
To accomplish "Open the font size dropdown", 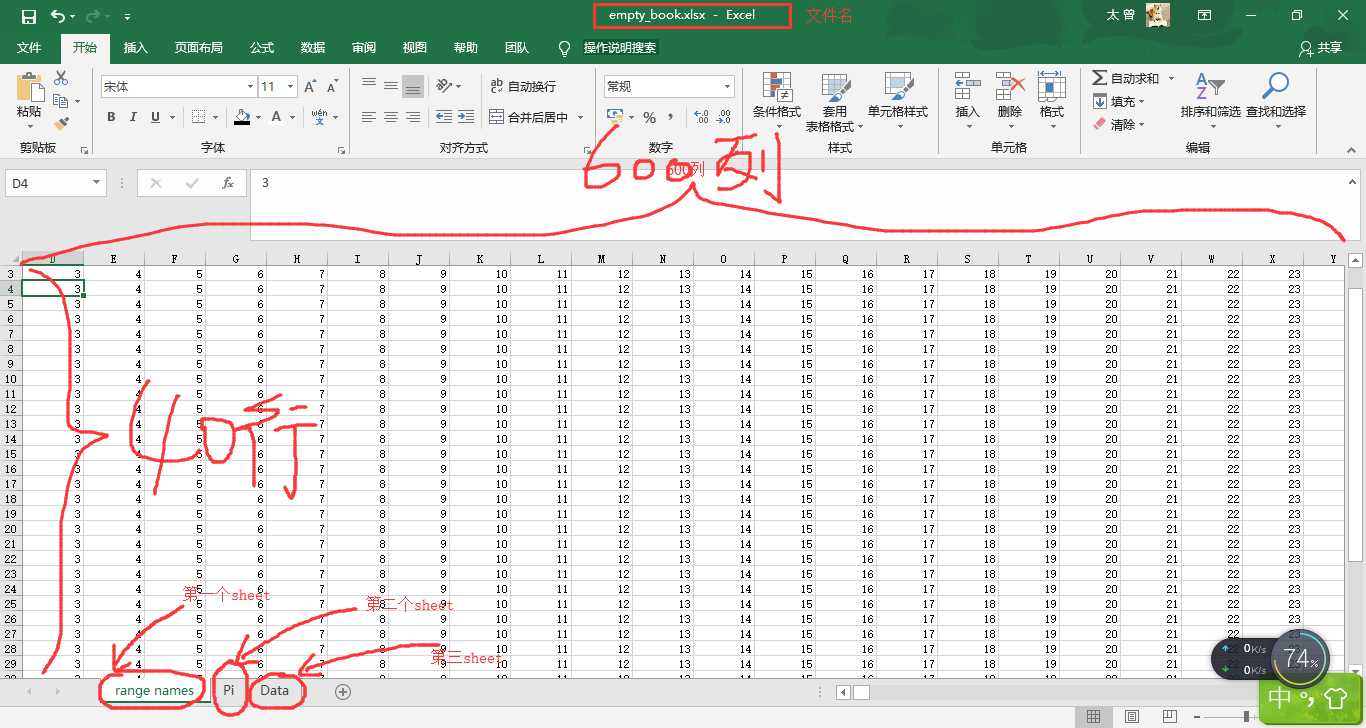I will coord(292,87).
